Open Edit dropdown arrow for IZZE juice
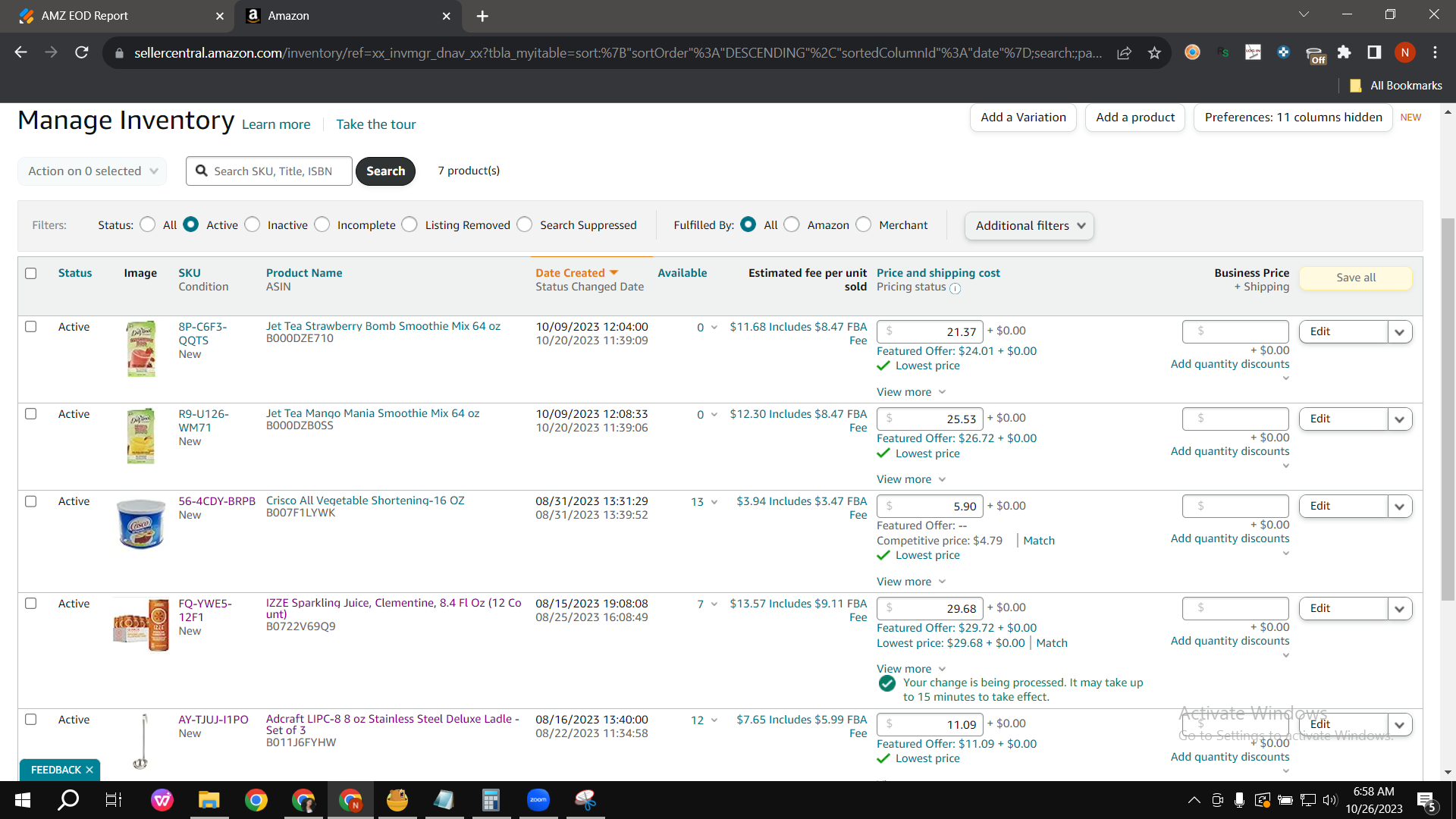This screenshot has width=1456, height=819. click(1400, 609)
